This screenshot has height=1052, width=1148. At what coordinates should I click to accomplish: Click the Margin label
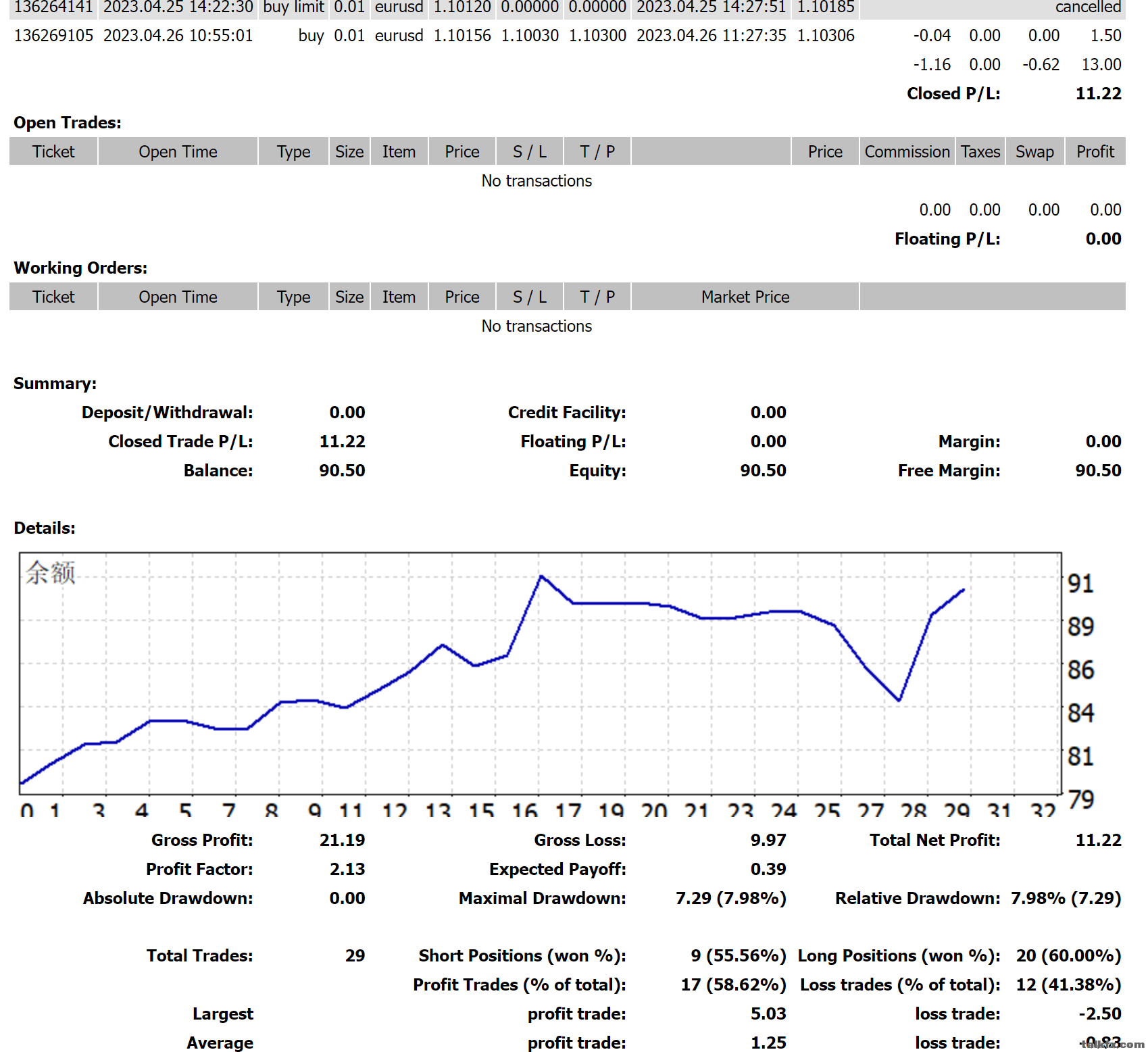(969, 442)
